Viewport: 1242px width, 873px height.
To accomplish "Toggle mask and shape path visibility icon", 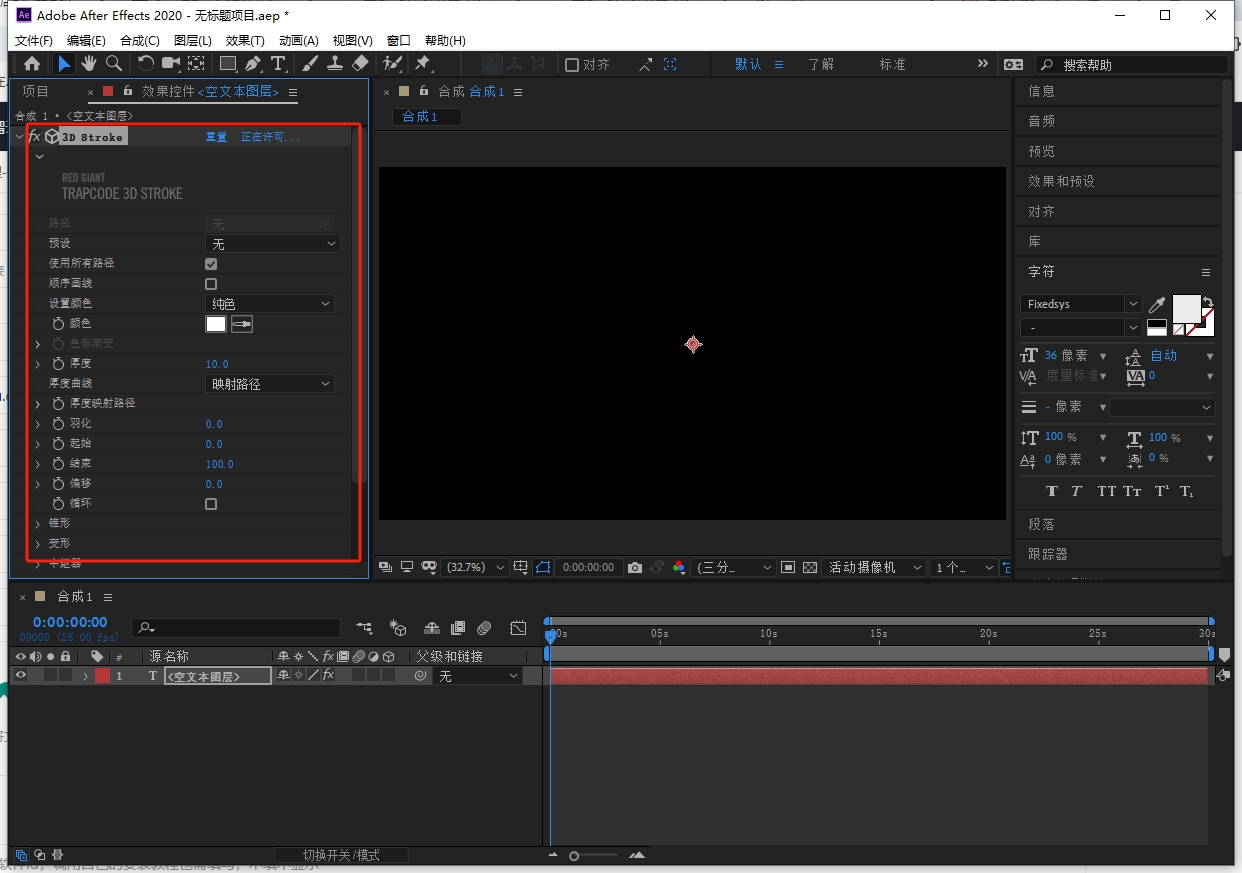I will tap(543, 567).
